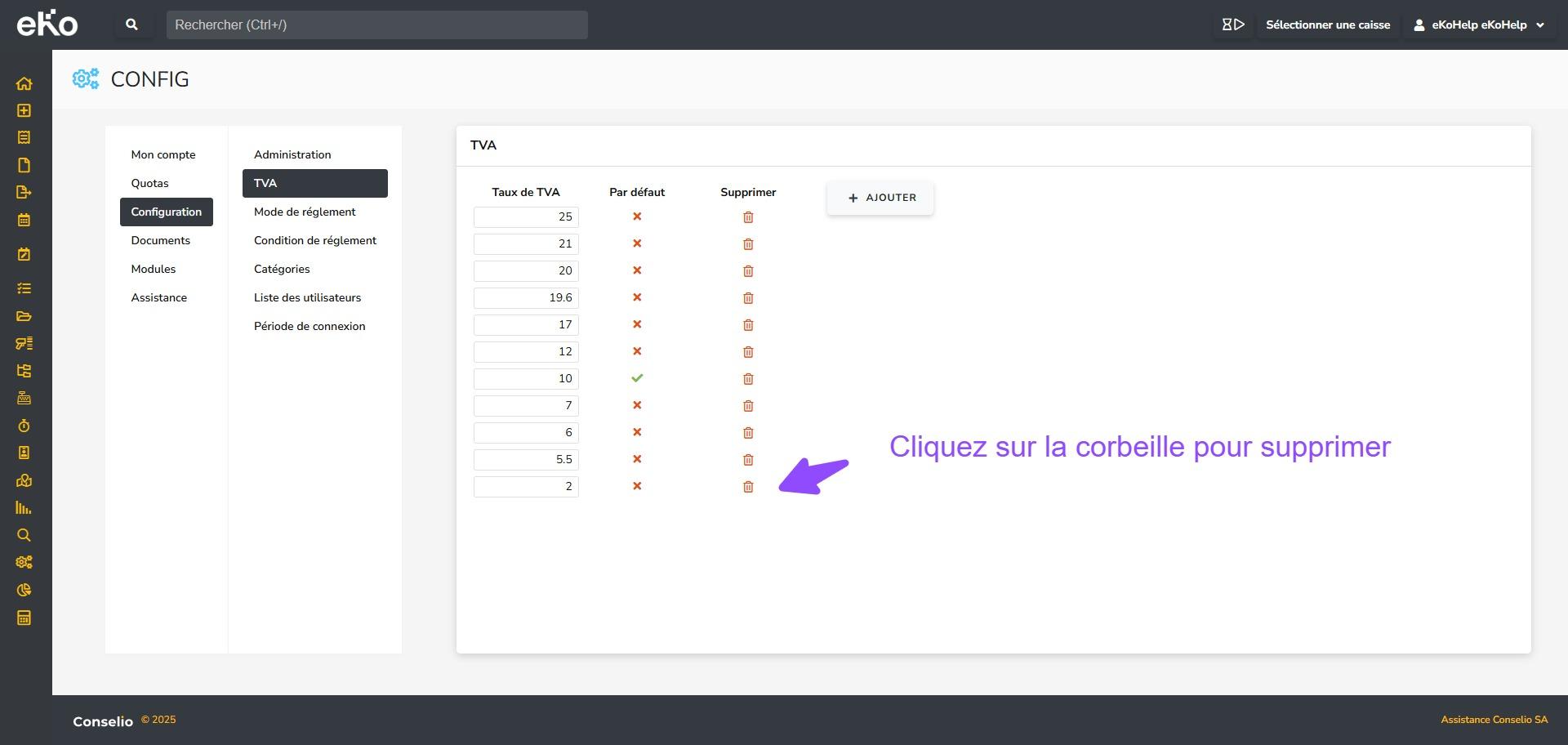Viewport: 1568px width, 745px height.
Task: Click the calculator icon in sidebar
Action: pos(24,618)
